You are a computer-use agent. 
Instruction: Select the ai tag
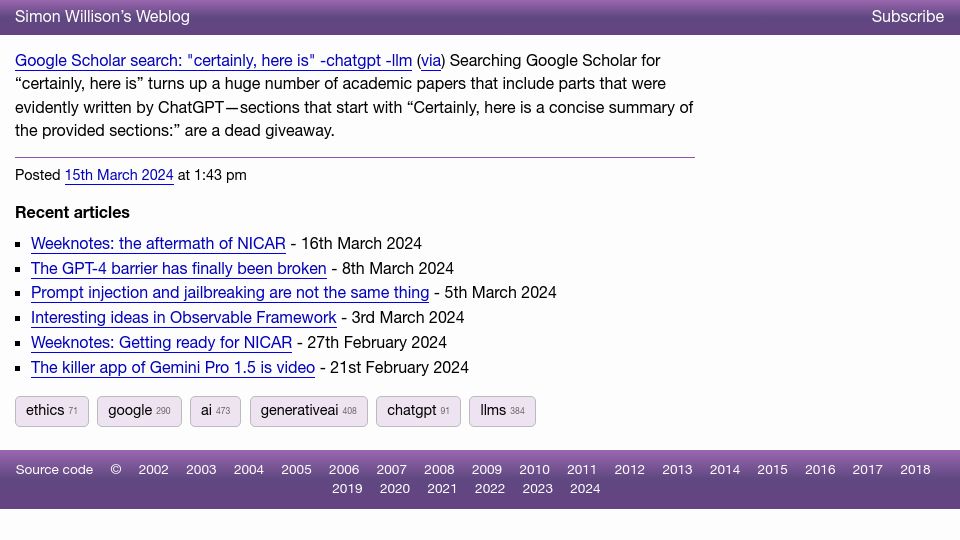(x=216, y=411)
